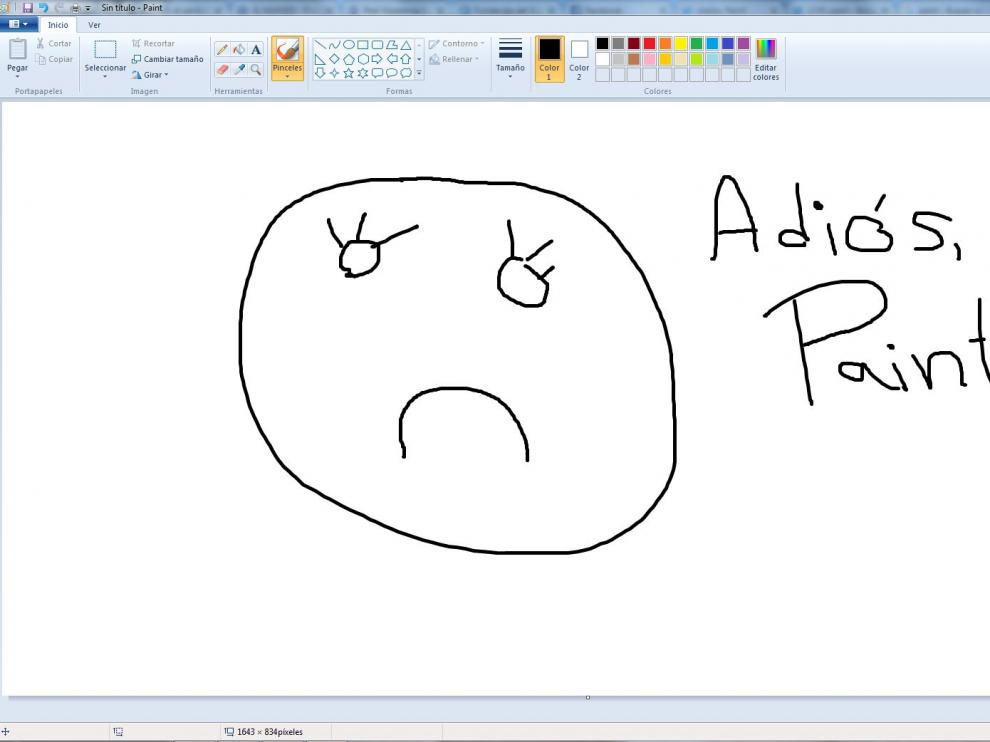Choose the Diamond shape
Viewport: 990px width, 742px height.
(334, 59)
